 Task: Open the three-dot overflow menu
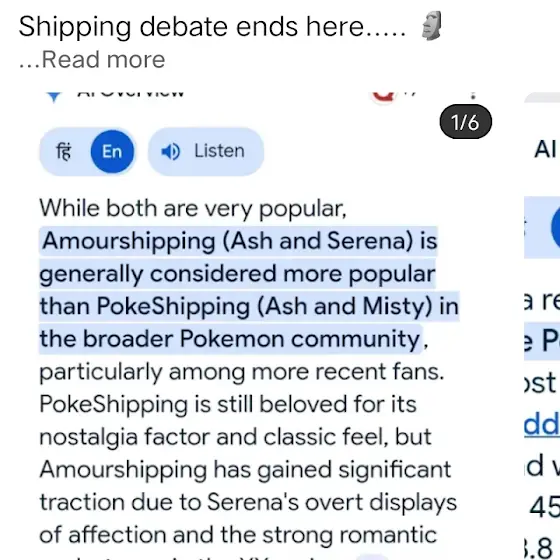pos(473,95)
